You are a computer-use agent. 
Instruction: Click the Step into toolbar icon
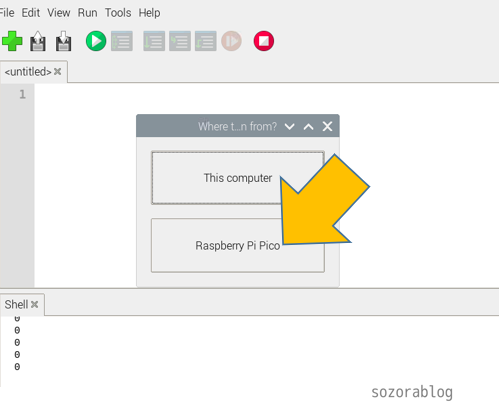point(180,41)
